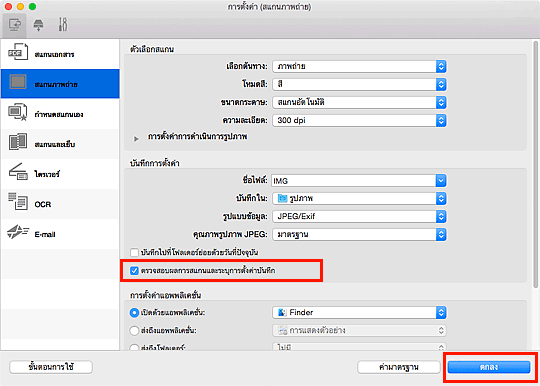Close the settings window with red button
This screenshot has height=386, width=540.
8,7
